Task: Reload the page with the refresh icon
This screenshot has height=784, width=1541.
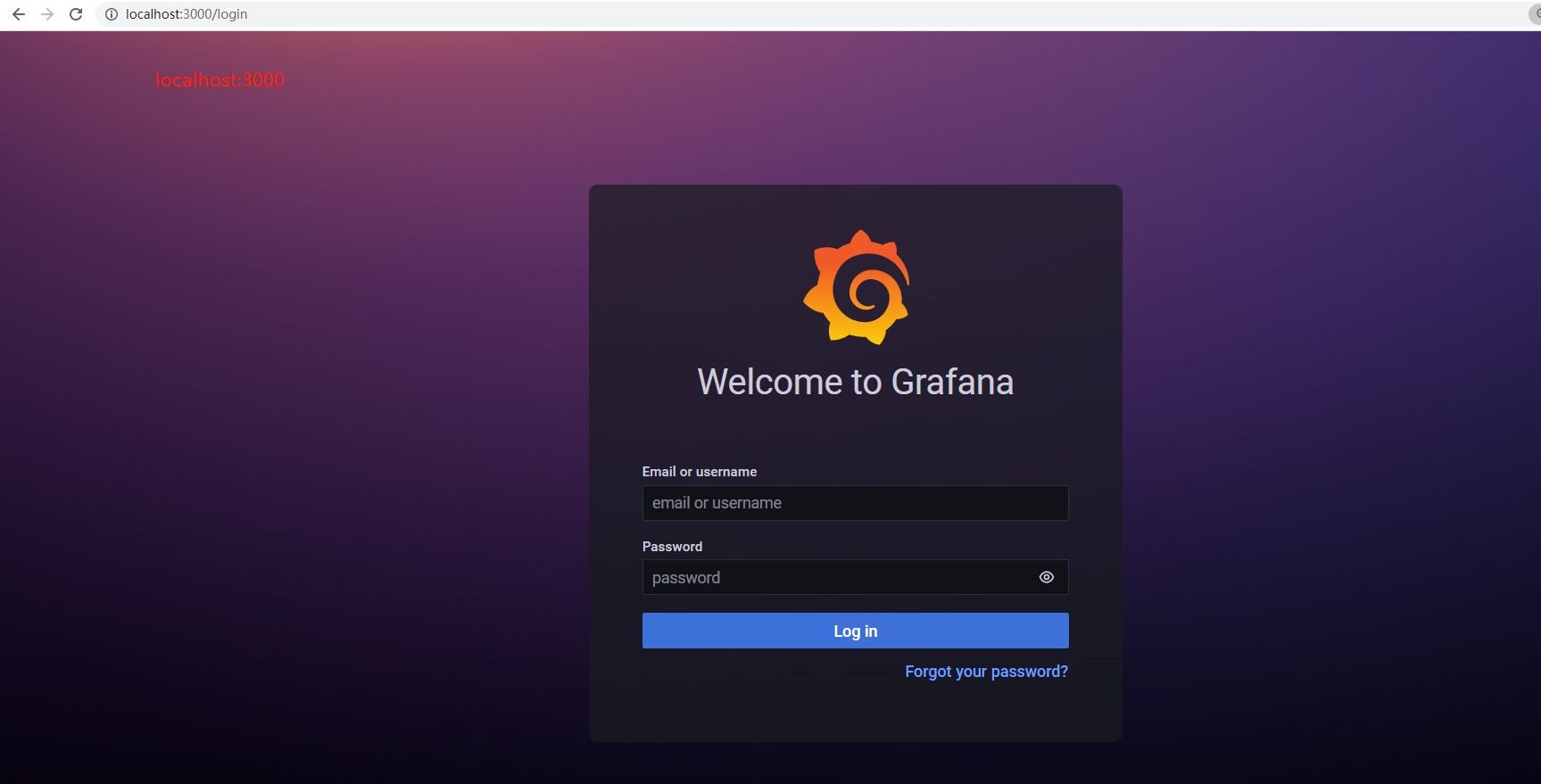Action: [x=76, y=14]
